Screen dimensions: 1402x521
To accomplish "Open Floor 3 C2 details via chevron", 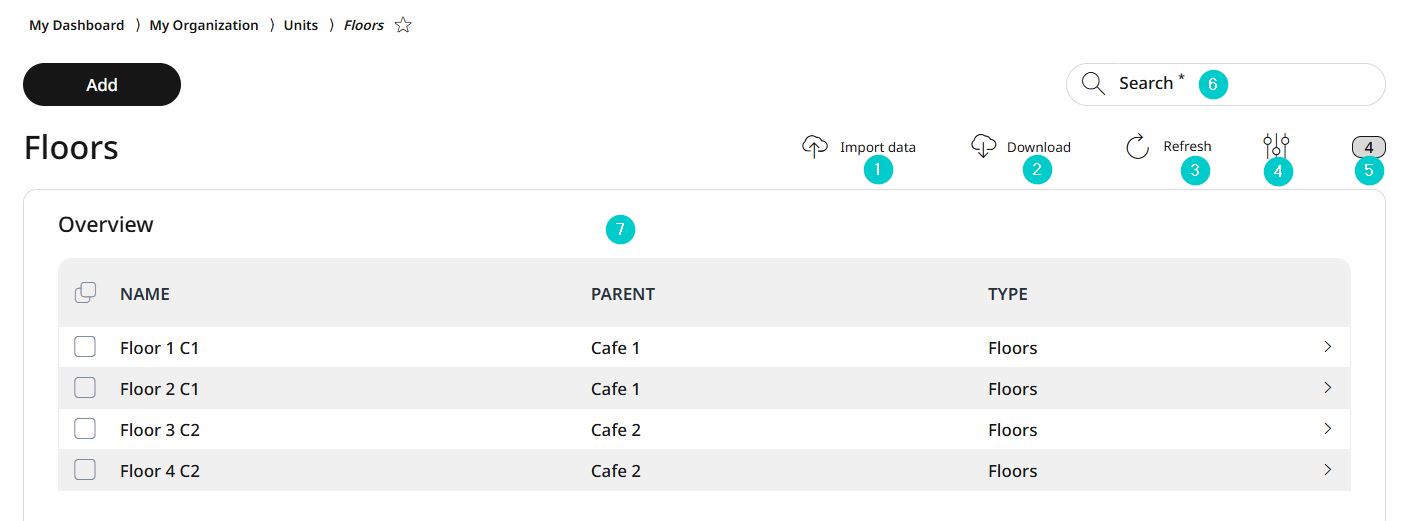I will point(1327,429).
